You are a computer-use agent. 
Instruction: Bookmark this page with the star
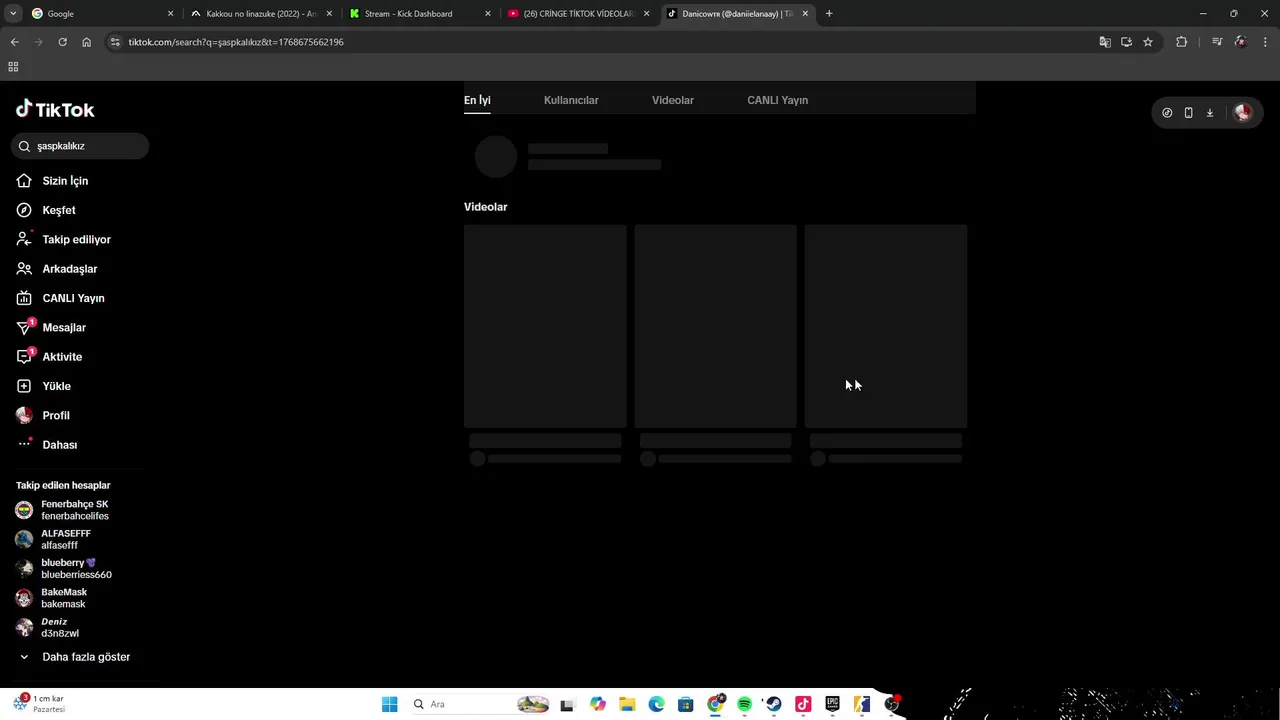[x=1148, y=42]
